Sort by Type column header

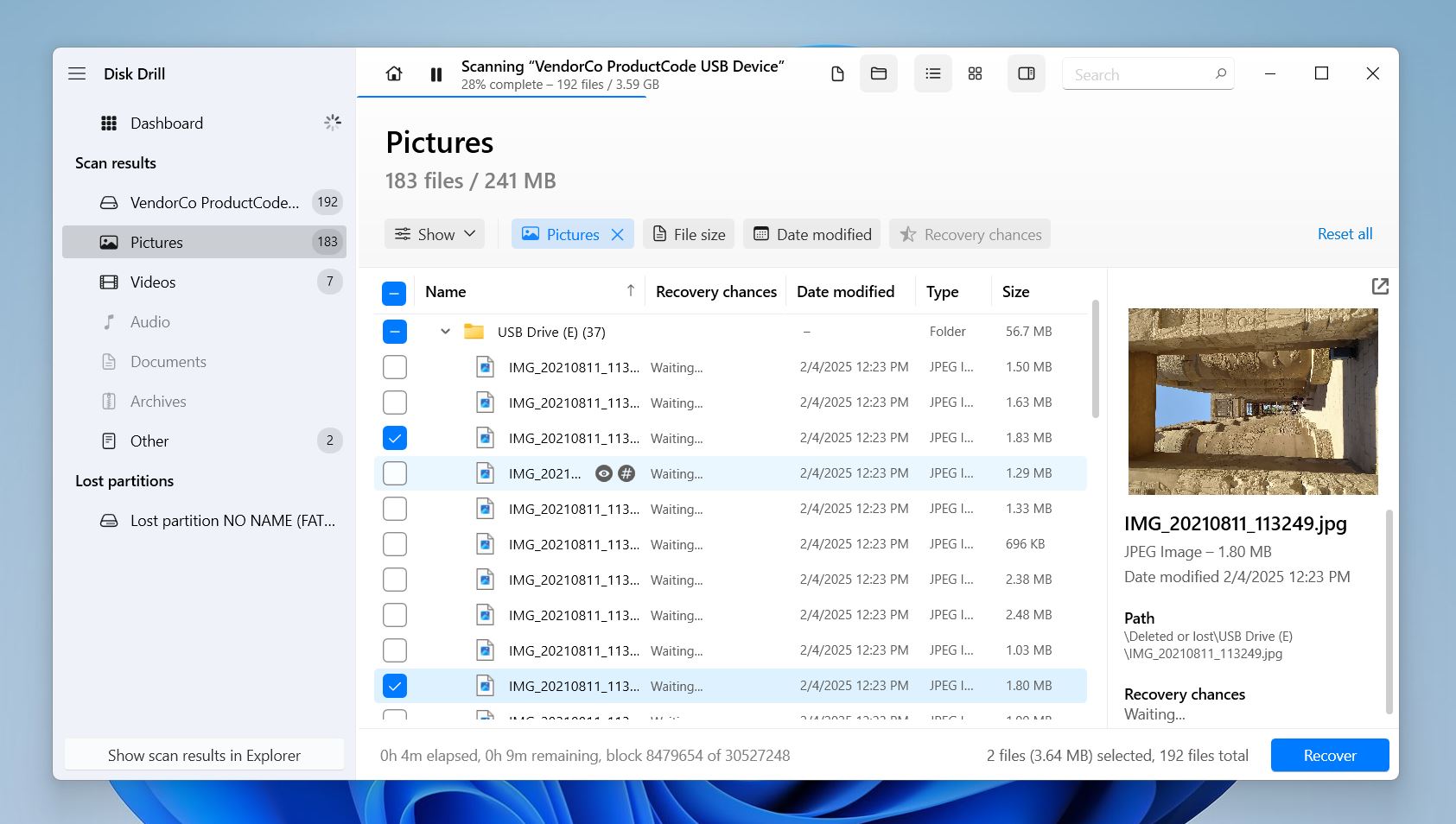pos(942,292)
